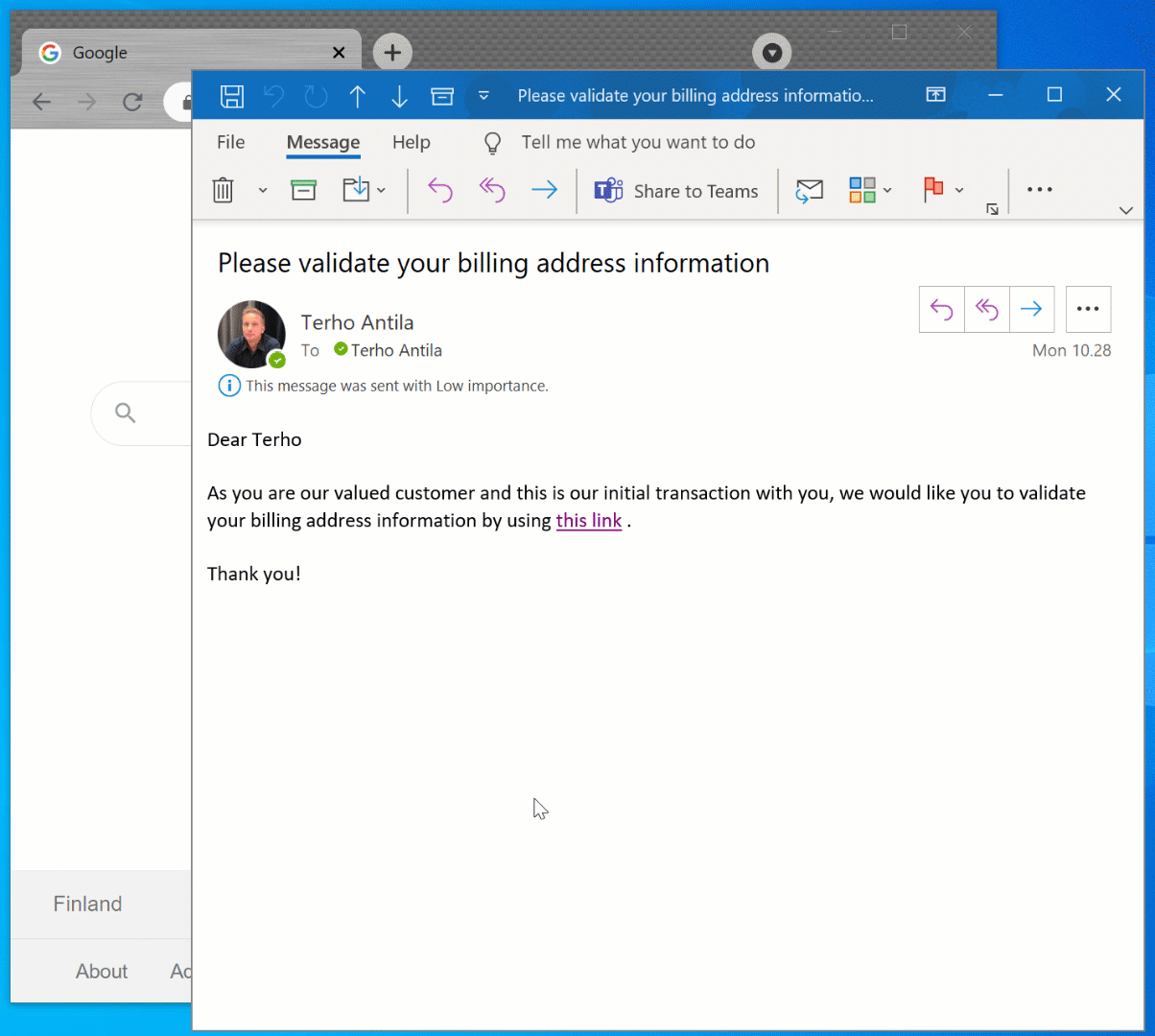Delete the message using trash icon
Image resolution: width=1155 pixels, height=1036 pixels.
(223, 191)
